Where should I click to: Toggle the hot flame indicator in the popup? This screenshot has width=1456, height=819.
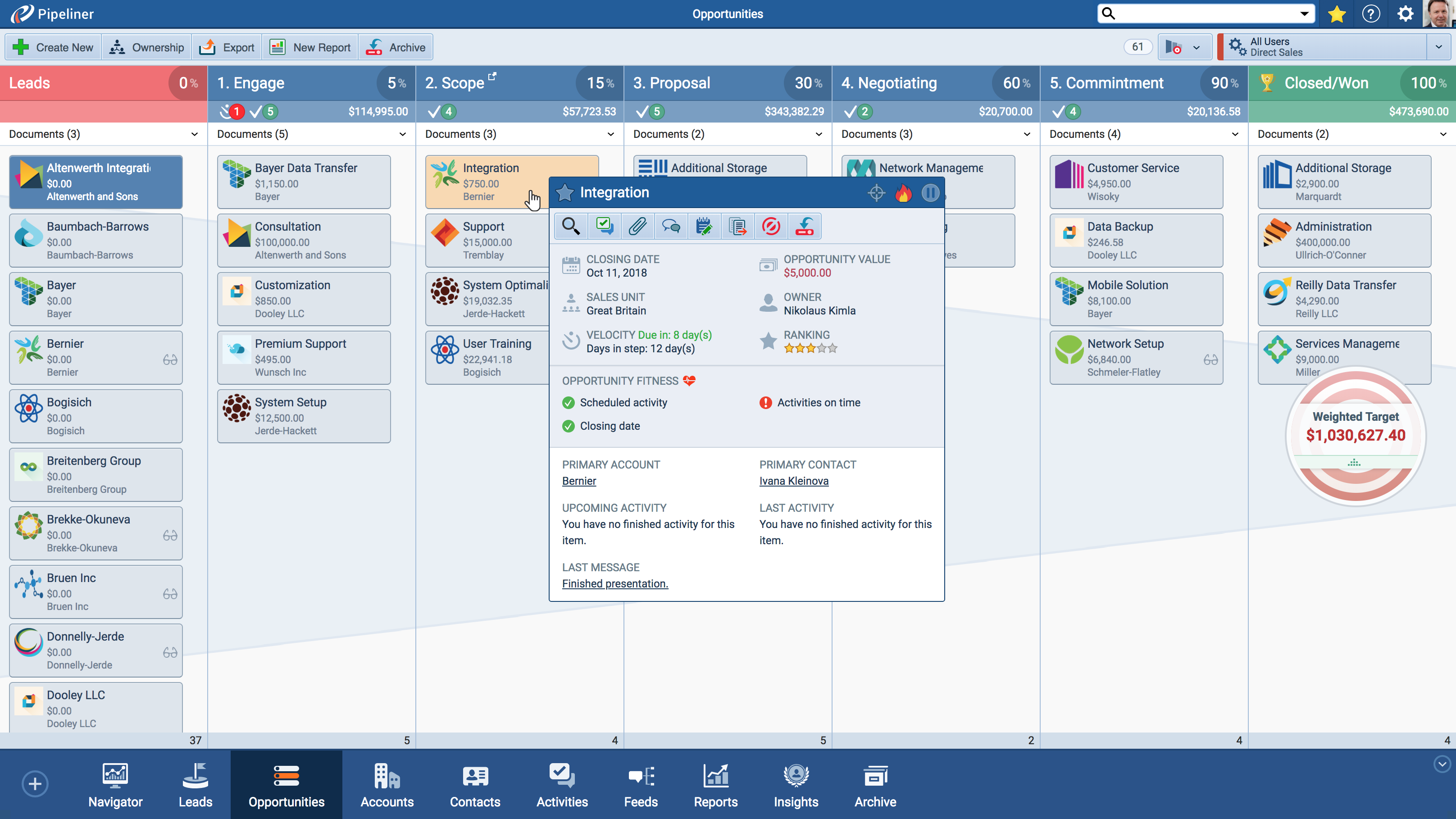(903, 193)
